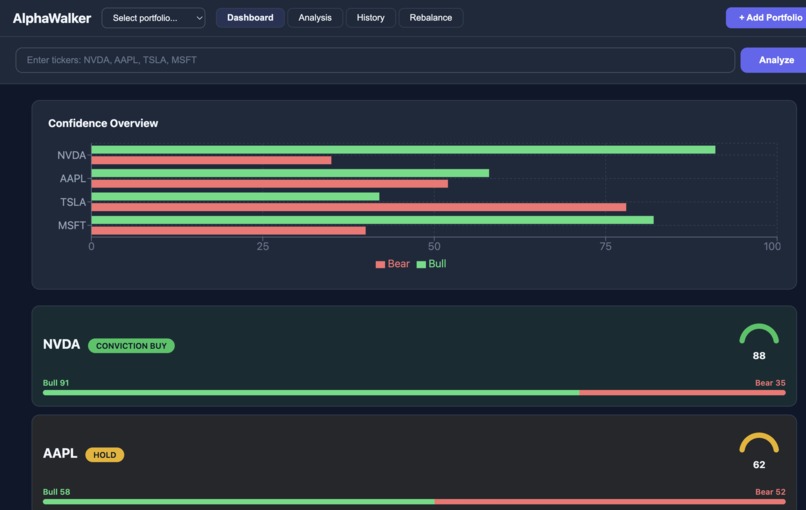This screenshot has width=806, height=510.
Task: Go to the History tab
Action: [x=371, y=18]
